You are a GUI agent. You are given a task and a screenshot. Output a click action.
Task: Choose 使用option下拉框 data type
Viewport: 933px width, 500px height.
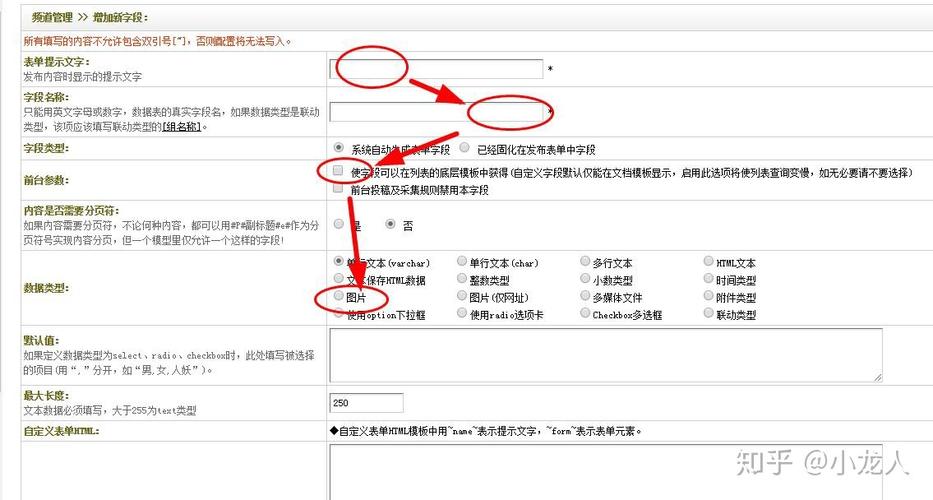pyautogui.click(x=339, y=312)
